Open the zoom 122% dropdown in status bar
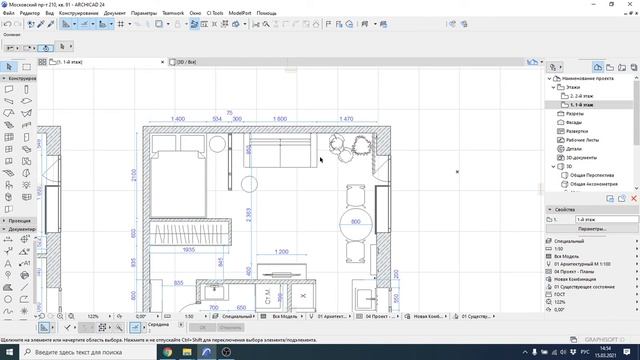This screenshot has width=640, height=360. tap(109, 316)
